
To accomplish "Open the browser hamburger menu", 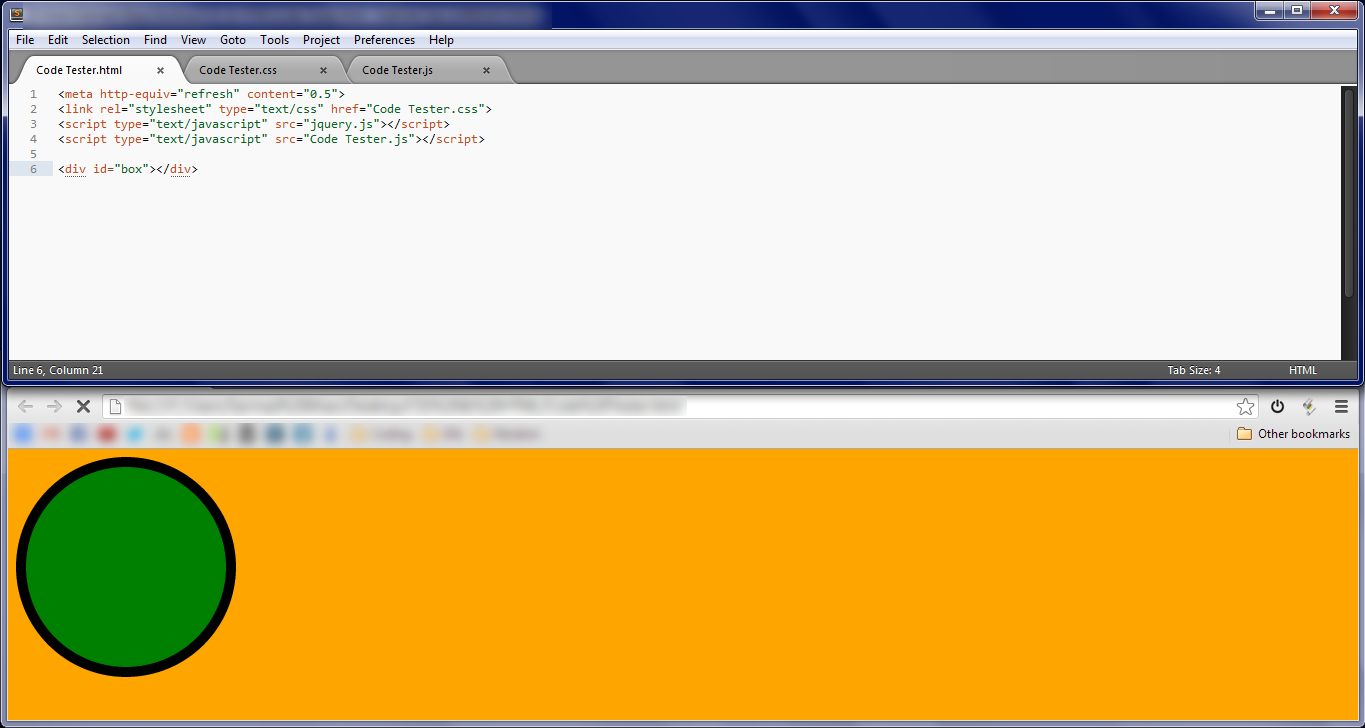I will point(1341,406).
